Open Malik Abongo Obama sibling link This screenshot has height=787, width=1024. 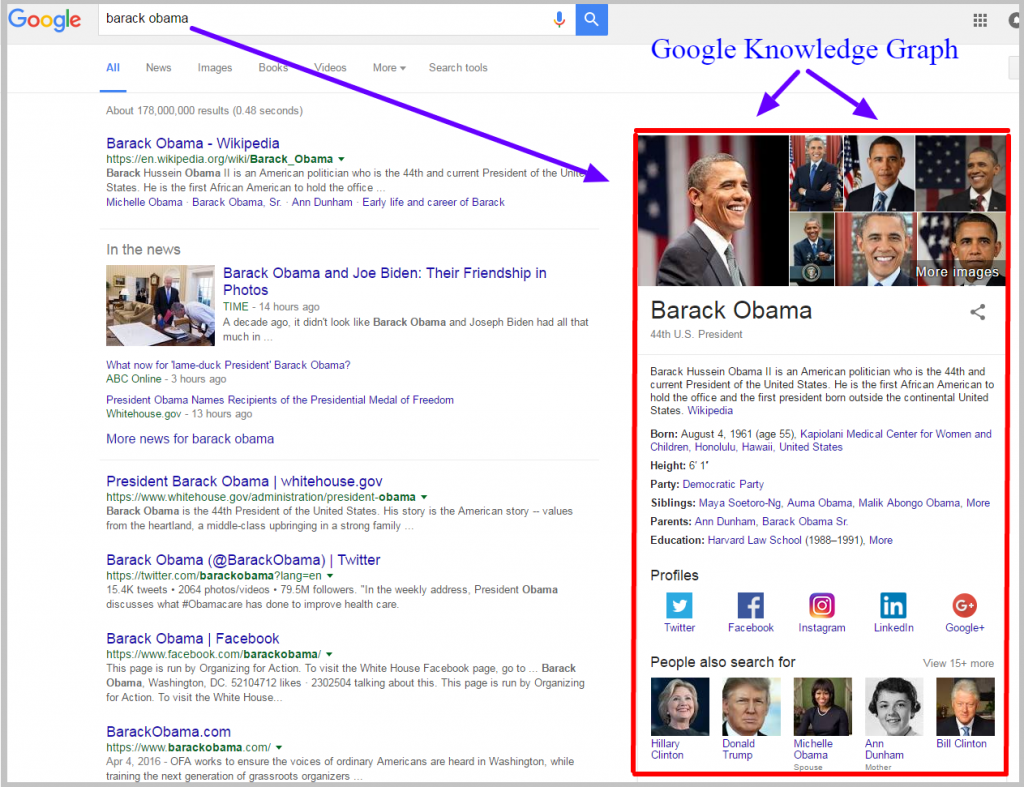[909, 503]
